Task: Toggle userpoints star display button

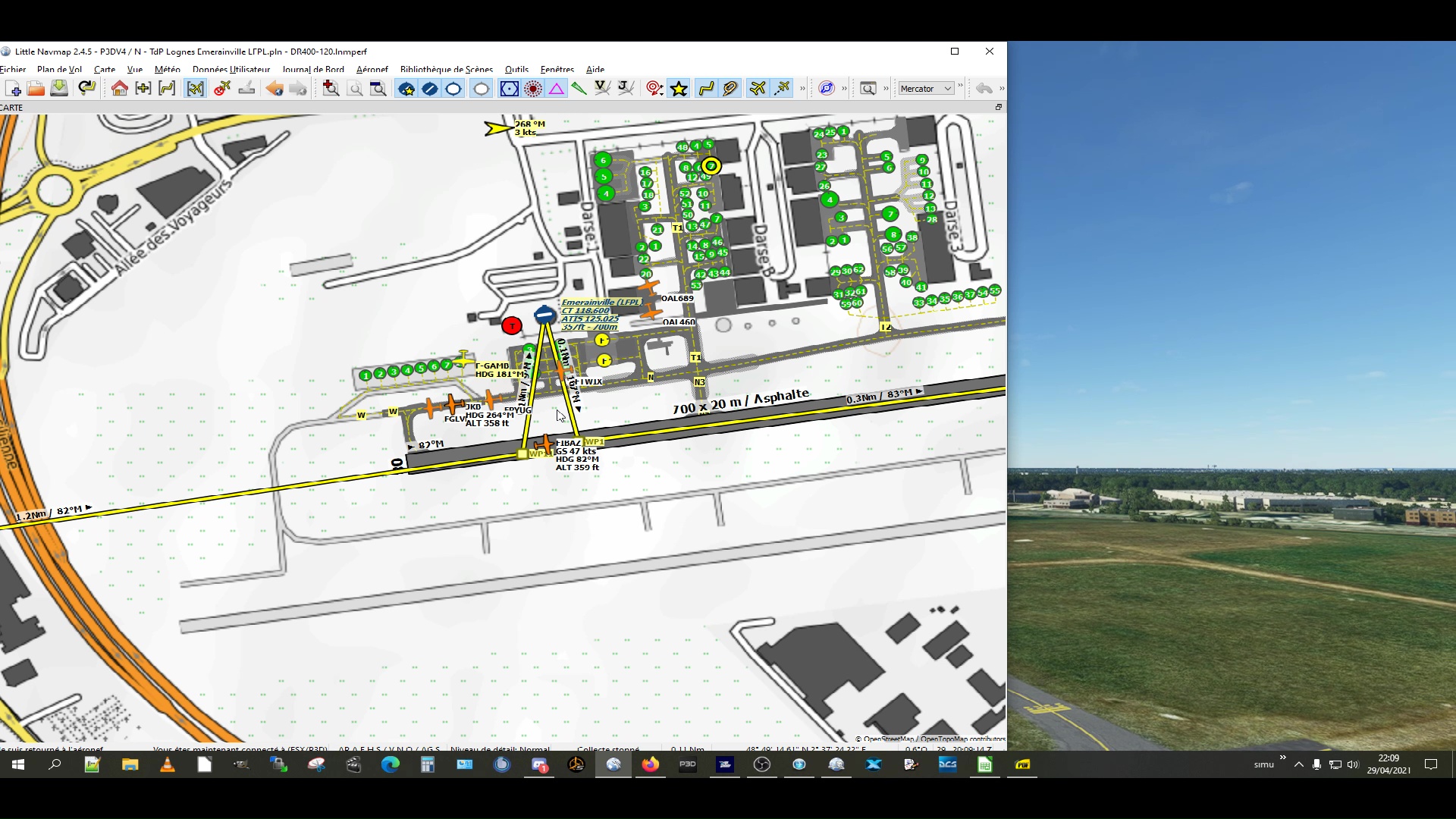Action: click(679, 89)
